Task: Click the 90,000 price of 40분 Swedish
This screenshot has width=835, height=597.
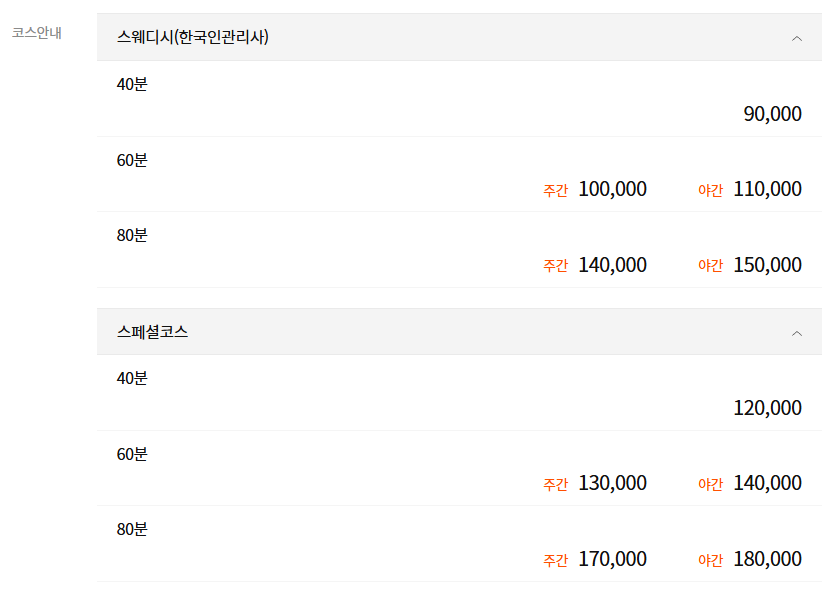Action: tap(771, 114)
